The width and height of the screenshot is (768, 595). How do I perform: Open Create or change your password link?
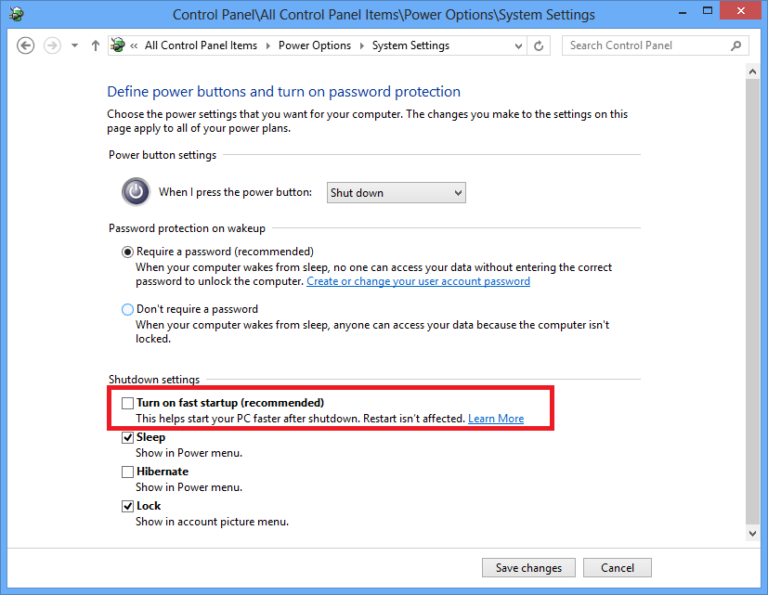coord(418,282)
